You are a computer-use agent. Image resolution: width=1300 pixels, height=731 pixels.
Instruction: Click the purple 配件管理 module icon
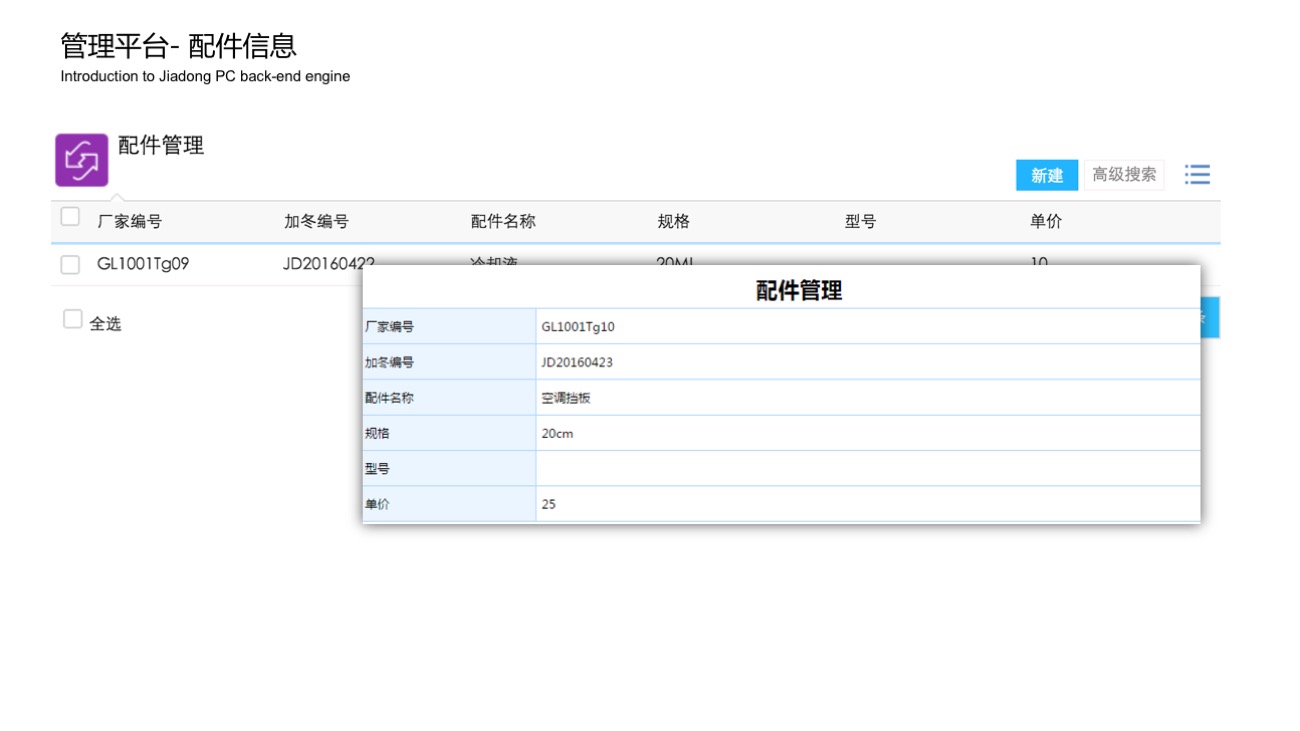coord(81,160)
